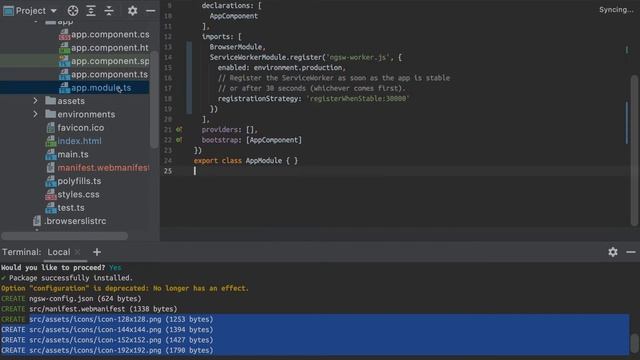Screen dimensions: 640x360
Task: Click the project tree horizontal scrollbar
Action: [64, 236]
